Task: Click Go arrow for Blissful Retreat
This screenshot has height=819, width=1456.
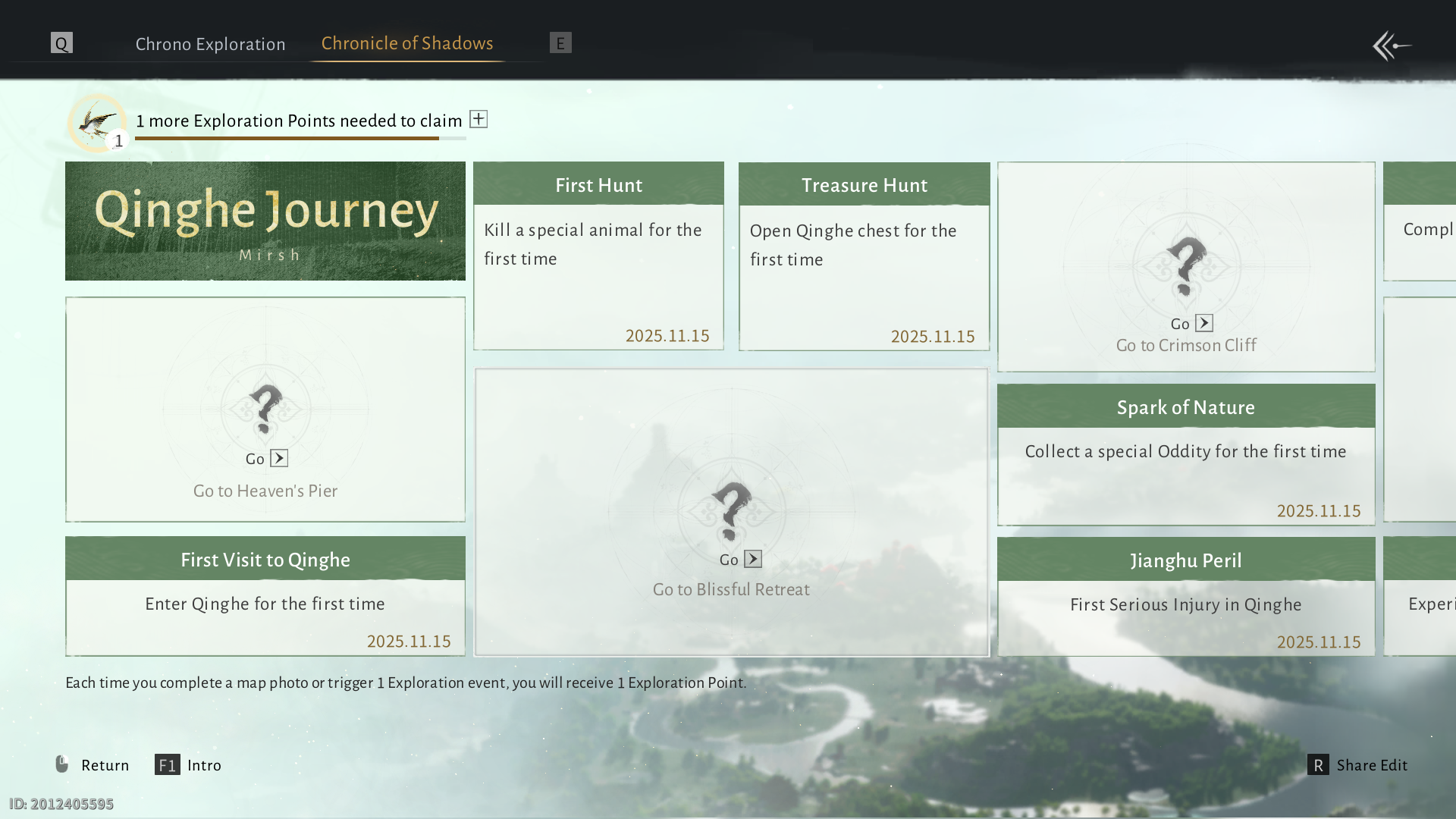Action: 753,559
